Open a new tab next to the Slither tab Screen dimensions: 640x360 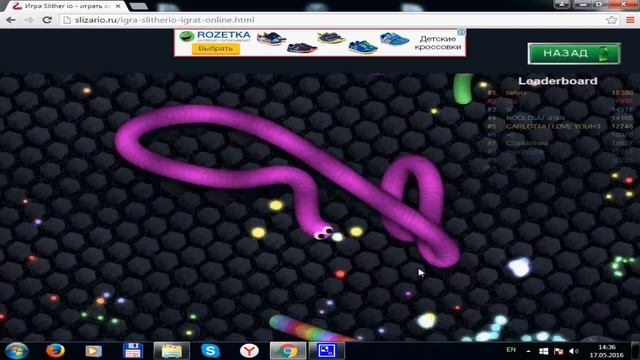coord(139,6)
